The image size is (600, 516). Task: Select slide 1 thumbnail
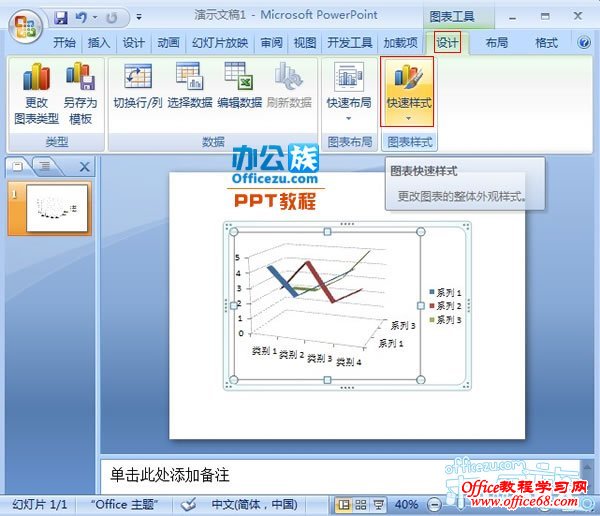57,208
